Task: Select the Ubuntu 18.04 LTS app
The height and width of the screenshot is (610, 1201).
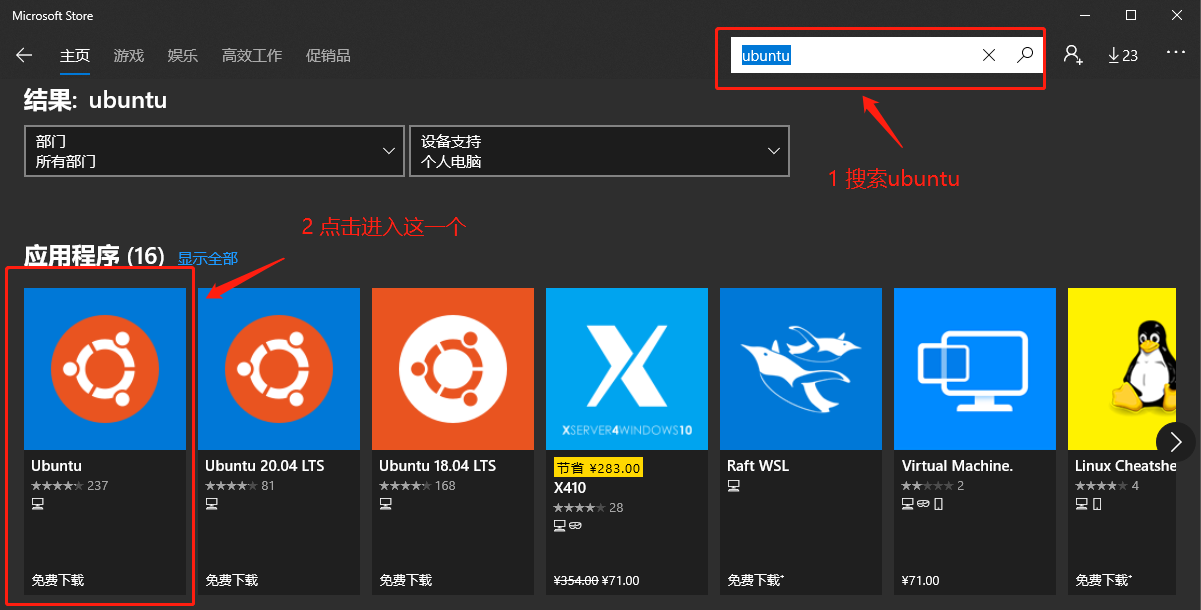Action: [452, 369]
